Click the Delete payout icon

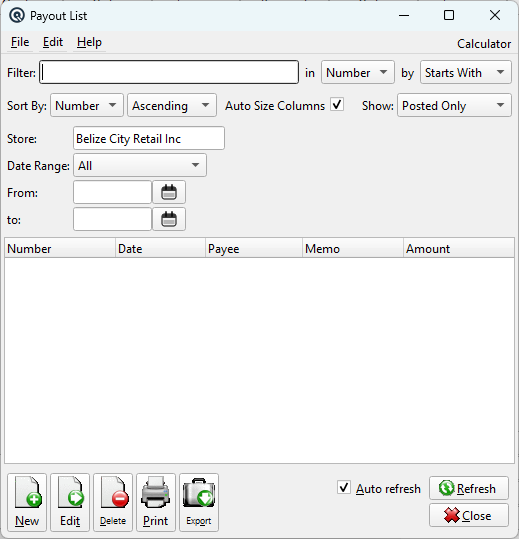tap(113, 502)
